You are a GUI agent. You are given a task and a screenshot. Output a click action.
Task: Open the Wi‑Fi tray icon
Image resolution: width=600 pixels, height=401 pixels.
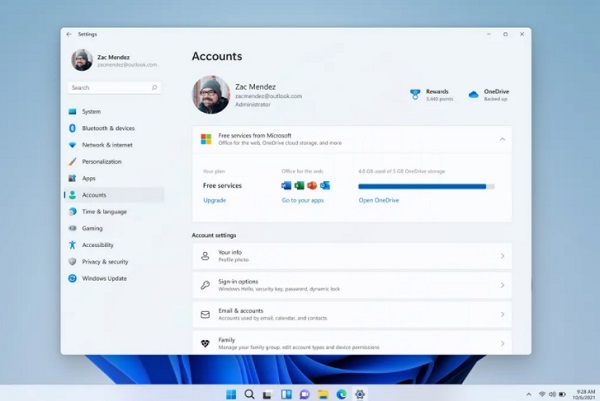pos(542,394)
